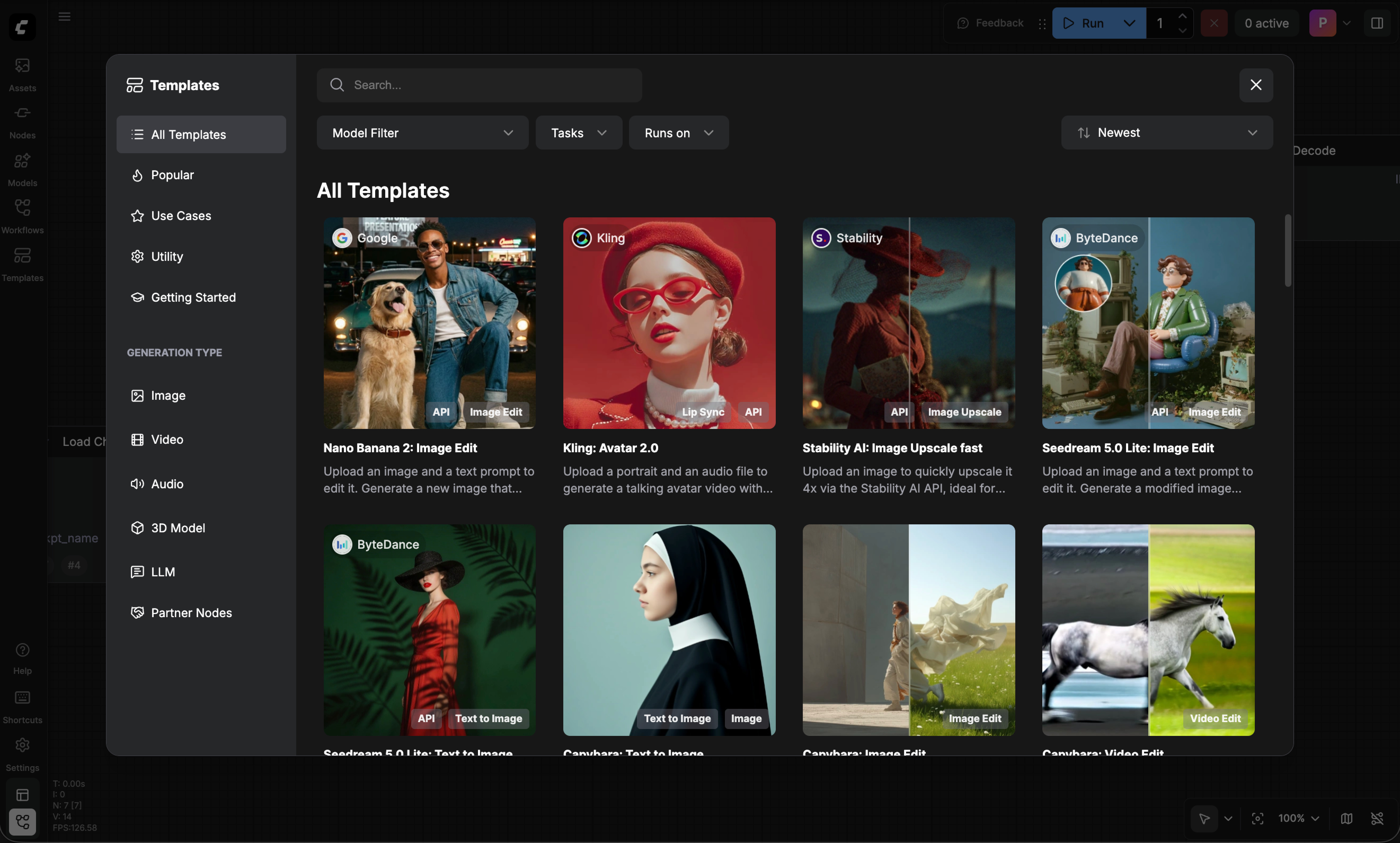Open Settings gear in sidebar
1400x843 pixels.
click(22, 753)
